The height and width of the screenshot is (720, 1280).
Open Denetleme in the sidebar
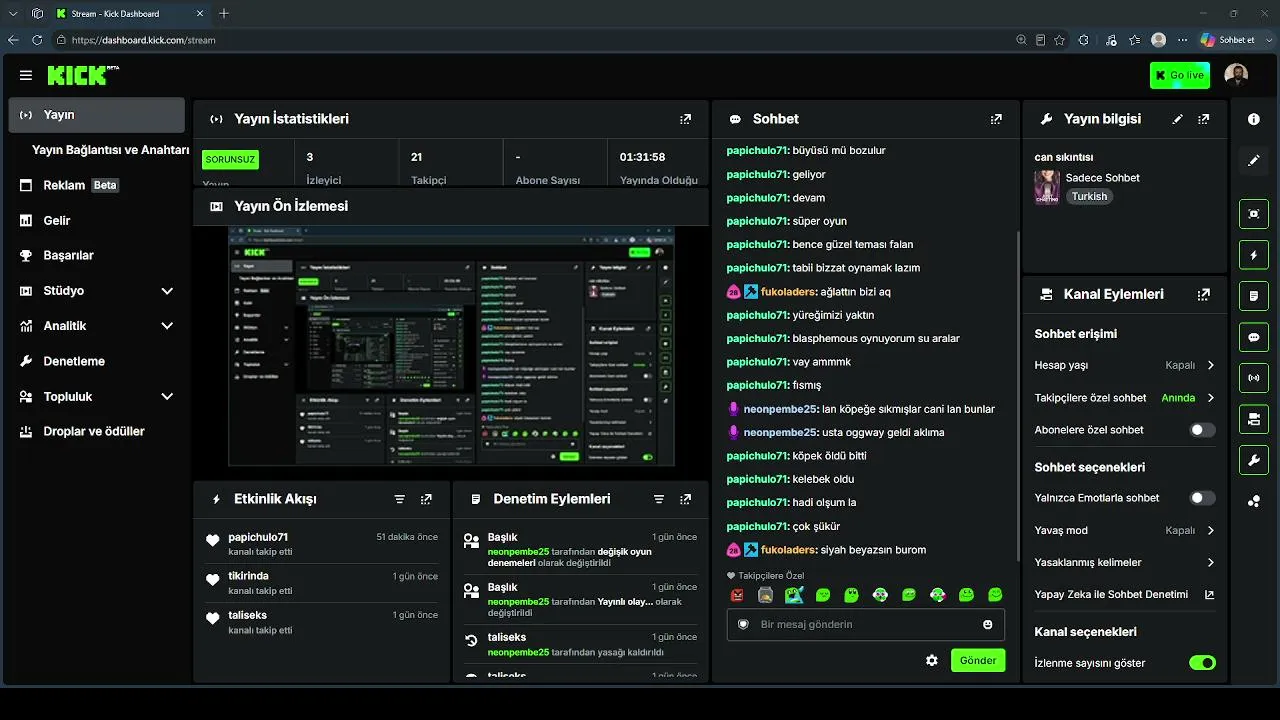tap(96, 362)
